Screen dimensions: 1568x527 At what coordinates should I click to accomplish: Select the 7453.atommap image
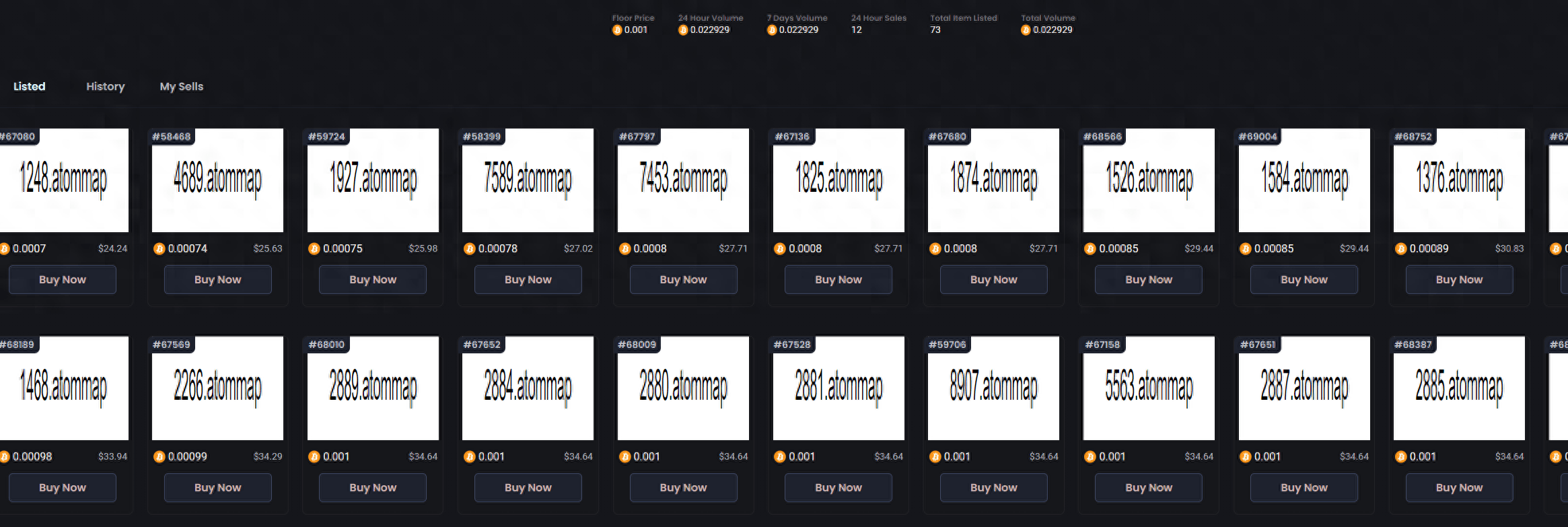coord(684,180)
